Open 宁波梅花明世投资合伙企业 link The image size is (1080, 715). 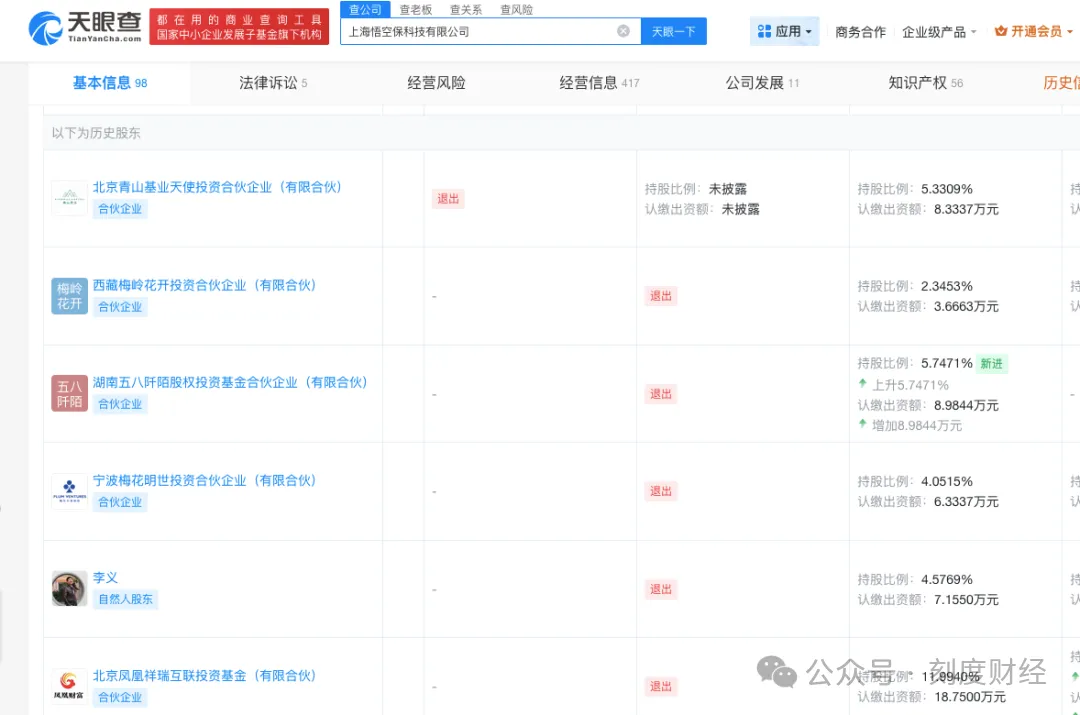[x=204, y=480]
